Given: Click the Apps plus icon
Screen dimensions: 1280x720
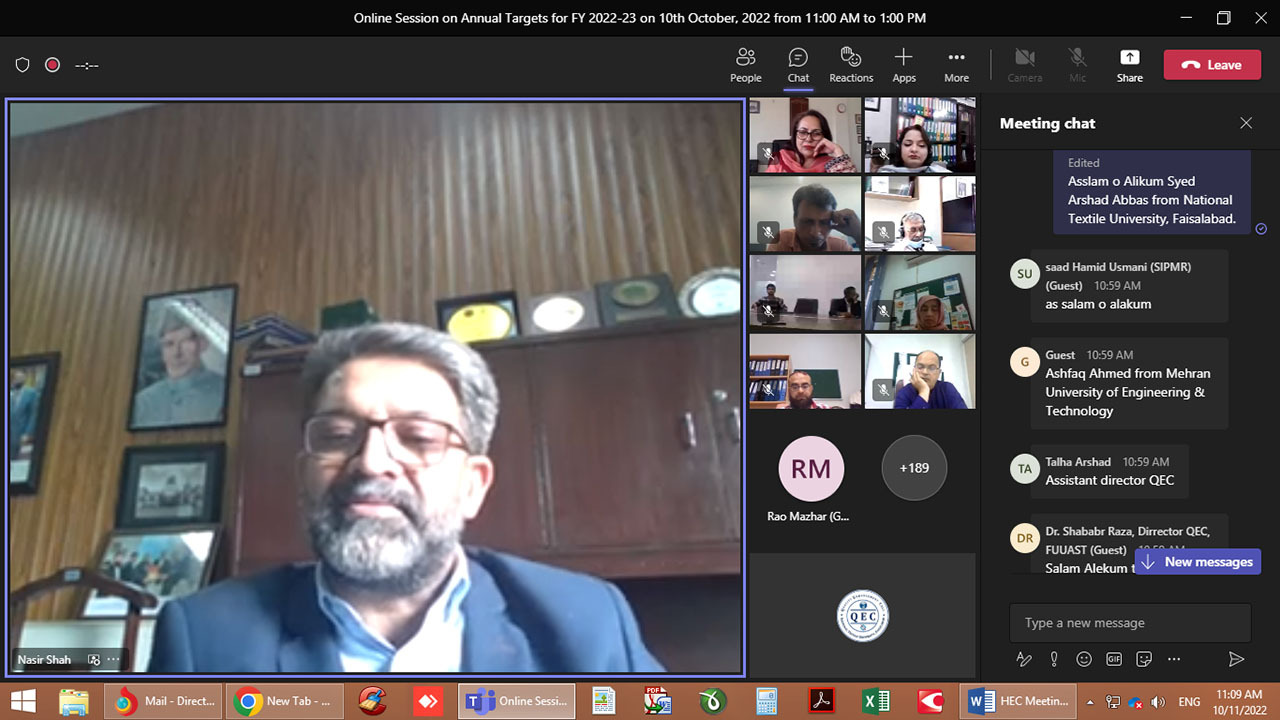Looking at the screenshot, I should coord(904,65).
